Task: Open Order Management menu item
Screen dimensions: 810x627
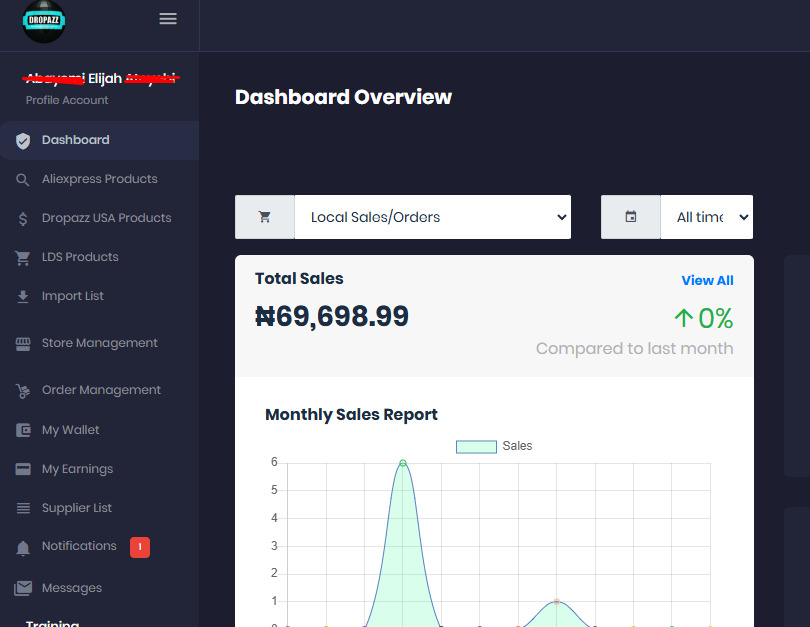Action: [101, 390]
